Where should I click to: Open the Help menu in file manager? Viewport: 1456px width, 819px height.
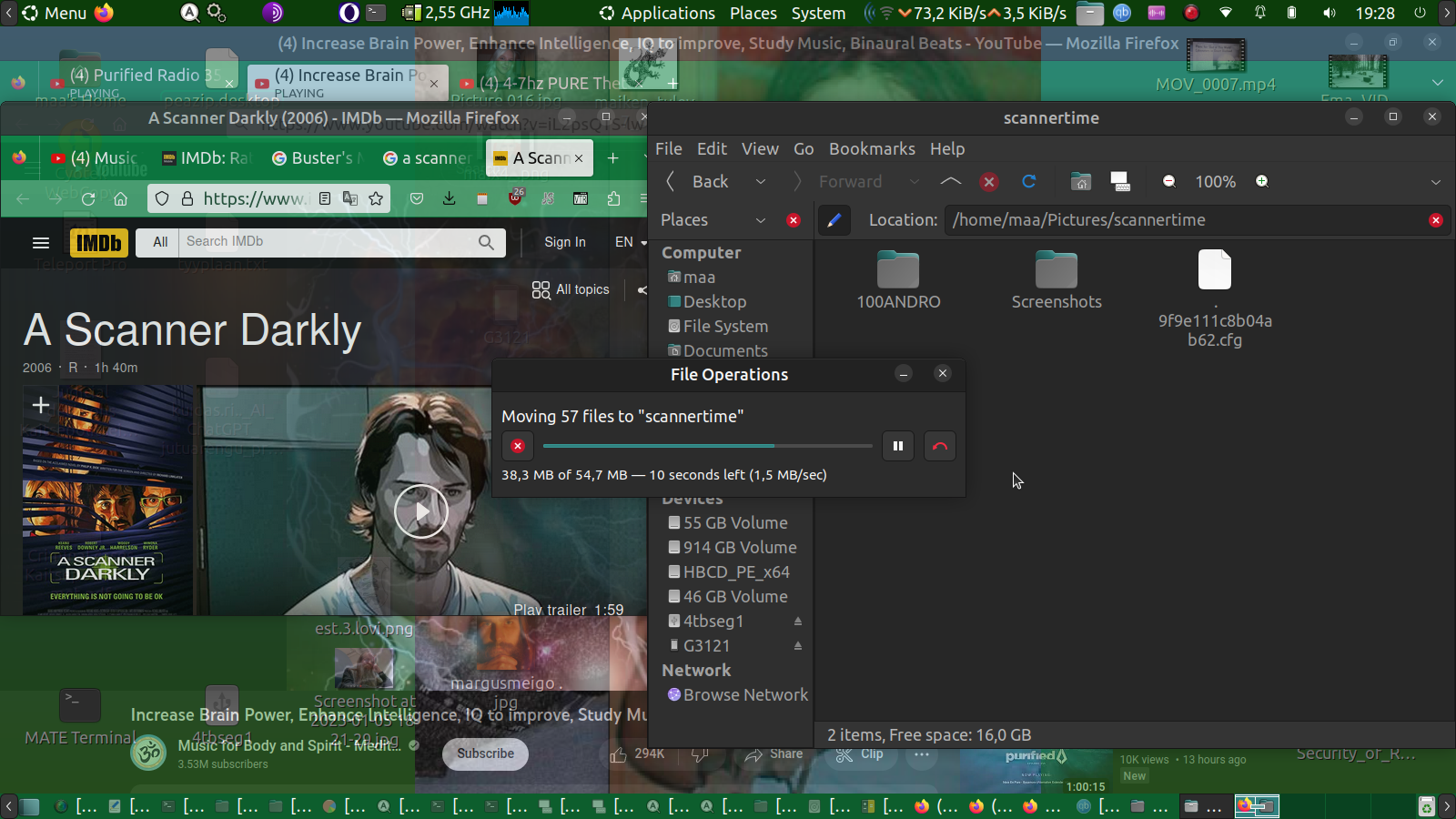947,149
